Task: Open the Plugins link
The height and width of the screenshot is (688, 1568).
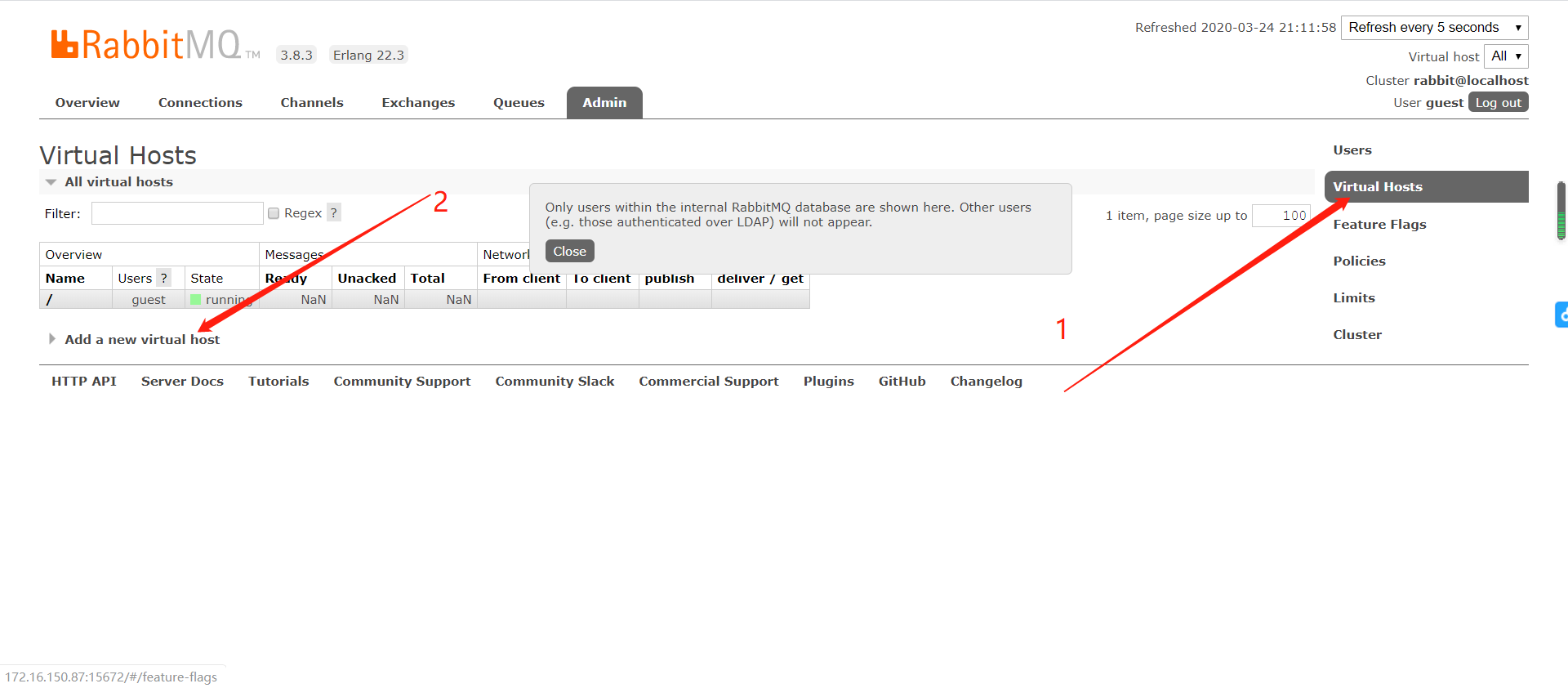Action: pyautogui.click(x=828, y=382)
